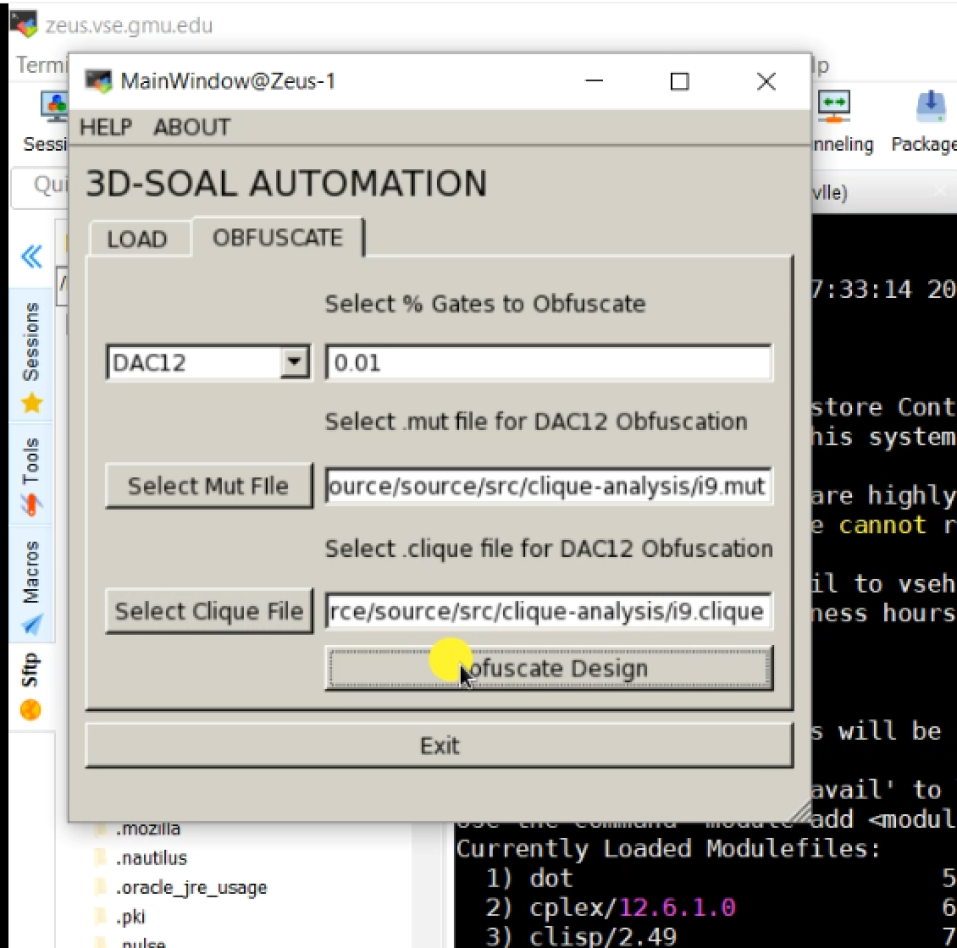The image size is (957, 948).
Task: Select the .pki folder in Sftp browser
Action: pyautogui.click(x=130, y=916)
